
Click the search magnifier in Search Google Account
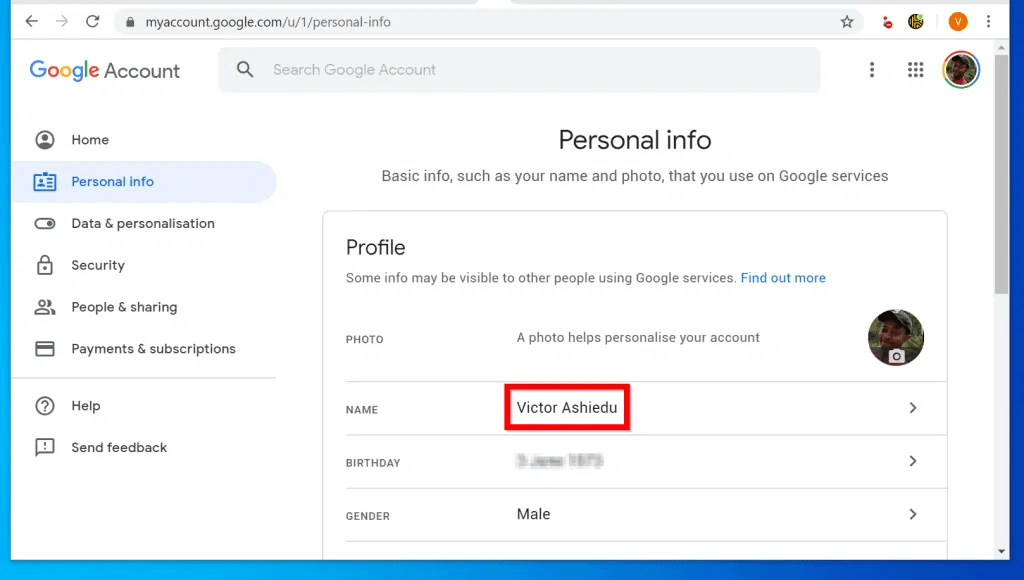click(245, 70)
